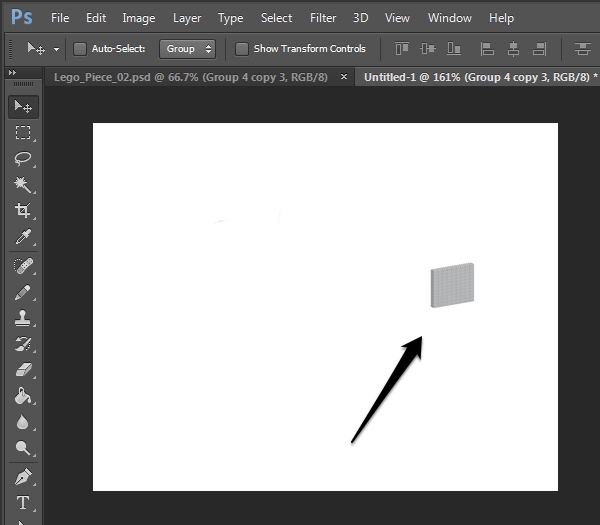Close the Lego_Piece_02.psd tab
Viewport: 600px width, 525px height.
click(x=344, y=77)
